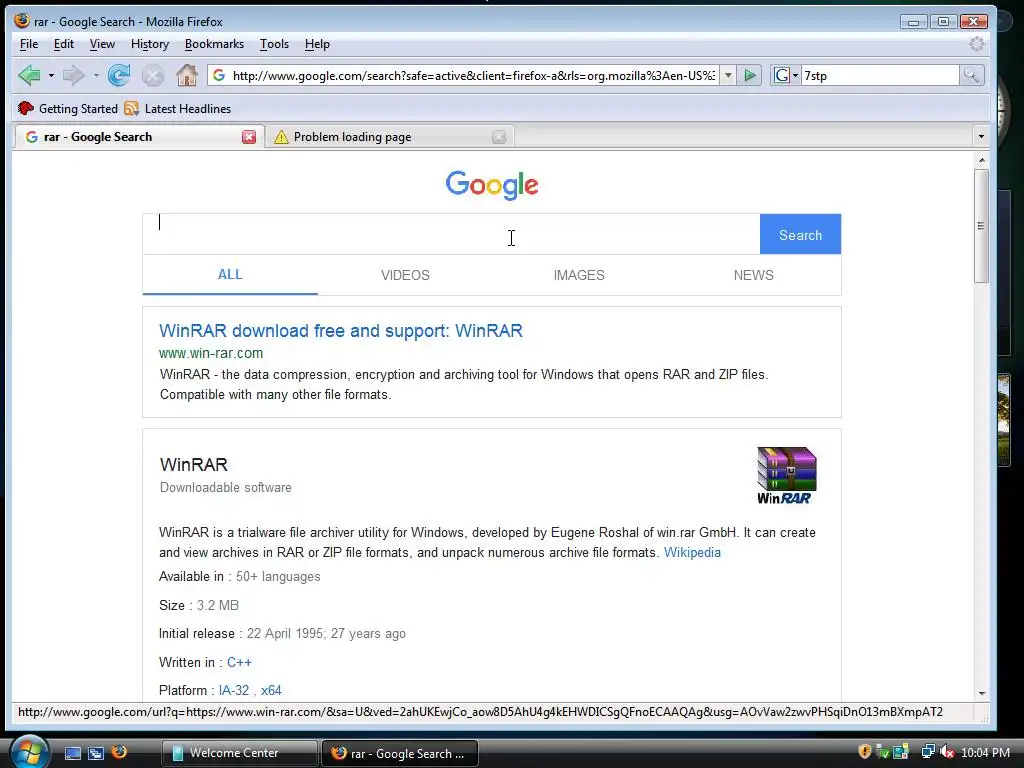Open the Wikipedia link

point(692,552)
